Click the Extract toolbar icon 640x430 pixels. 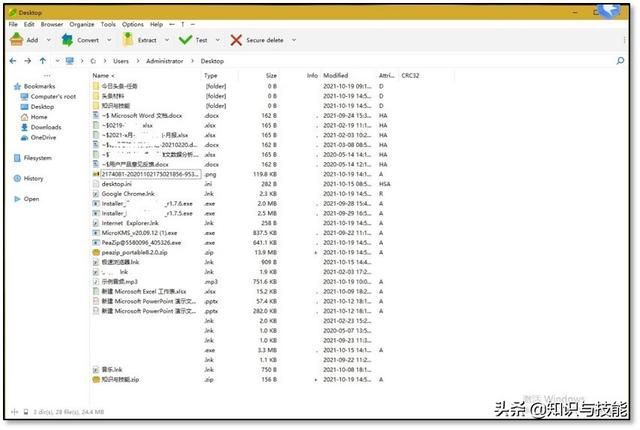click(127, 40)
